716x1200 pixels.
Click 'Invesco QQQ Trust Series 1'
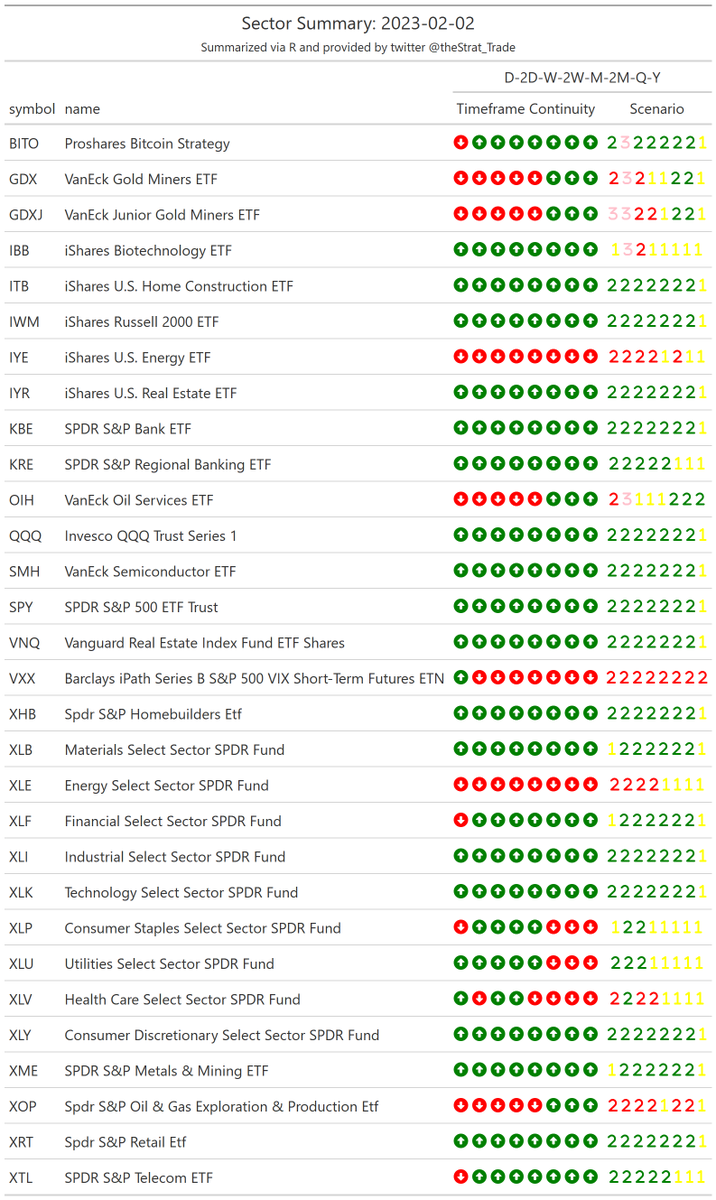151,536
